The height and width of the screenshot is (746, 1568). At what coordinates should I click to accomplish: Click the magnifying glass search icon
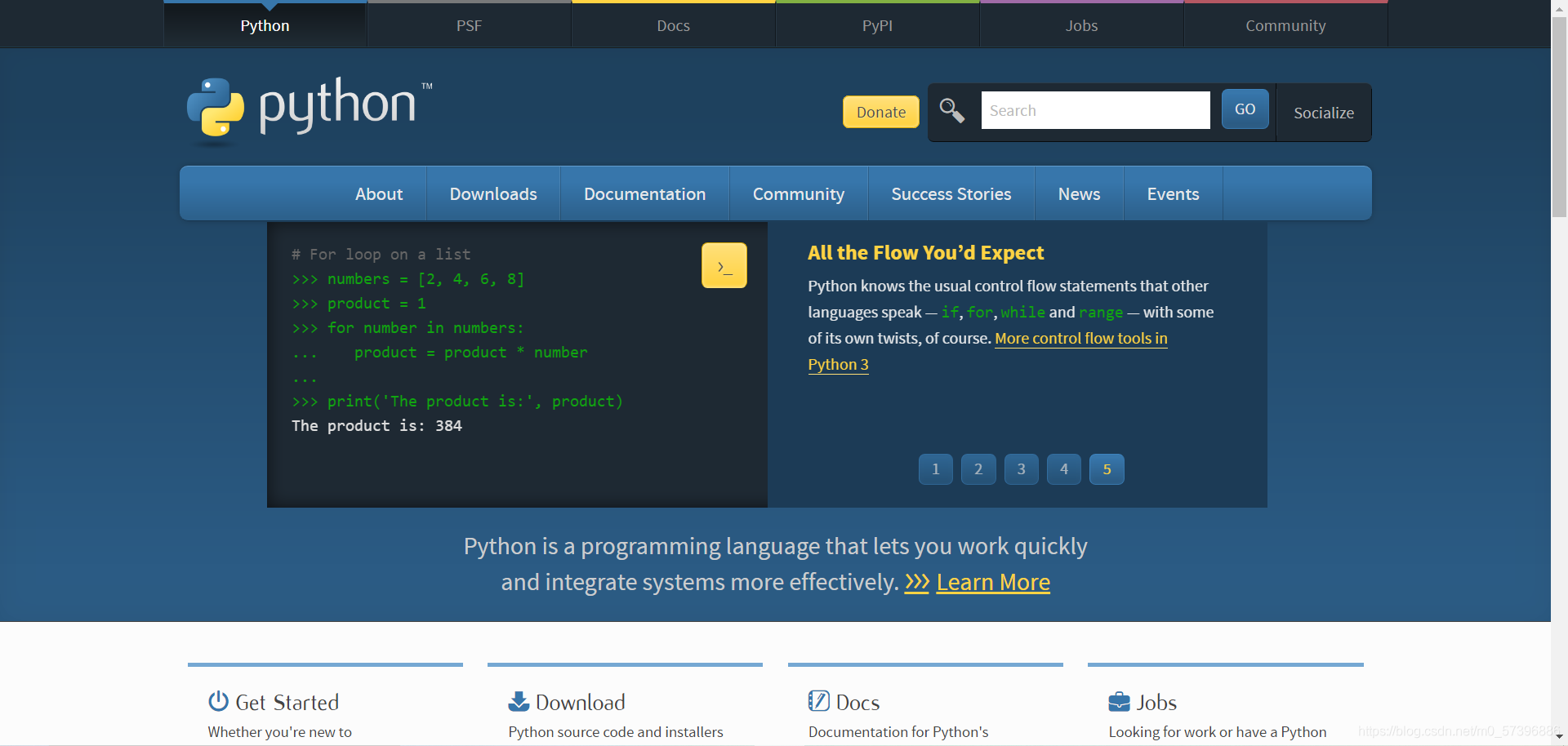(951, 110)
